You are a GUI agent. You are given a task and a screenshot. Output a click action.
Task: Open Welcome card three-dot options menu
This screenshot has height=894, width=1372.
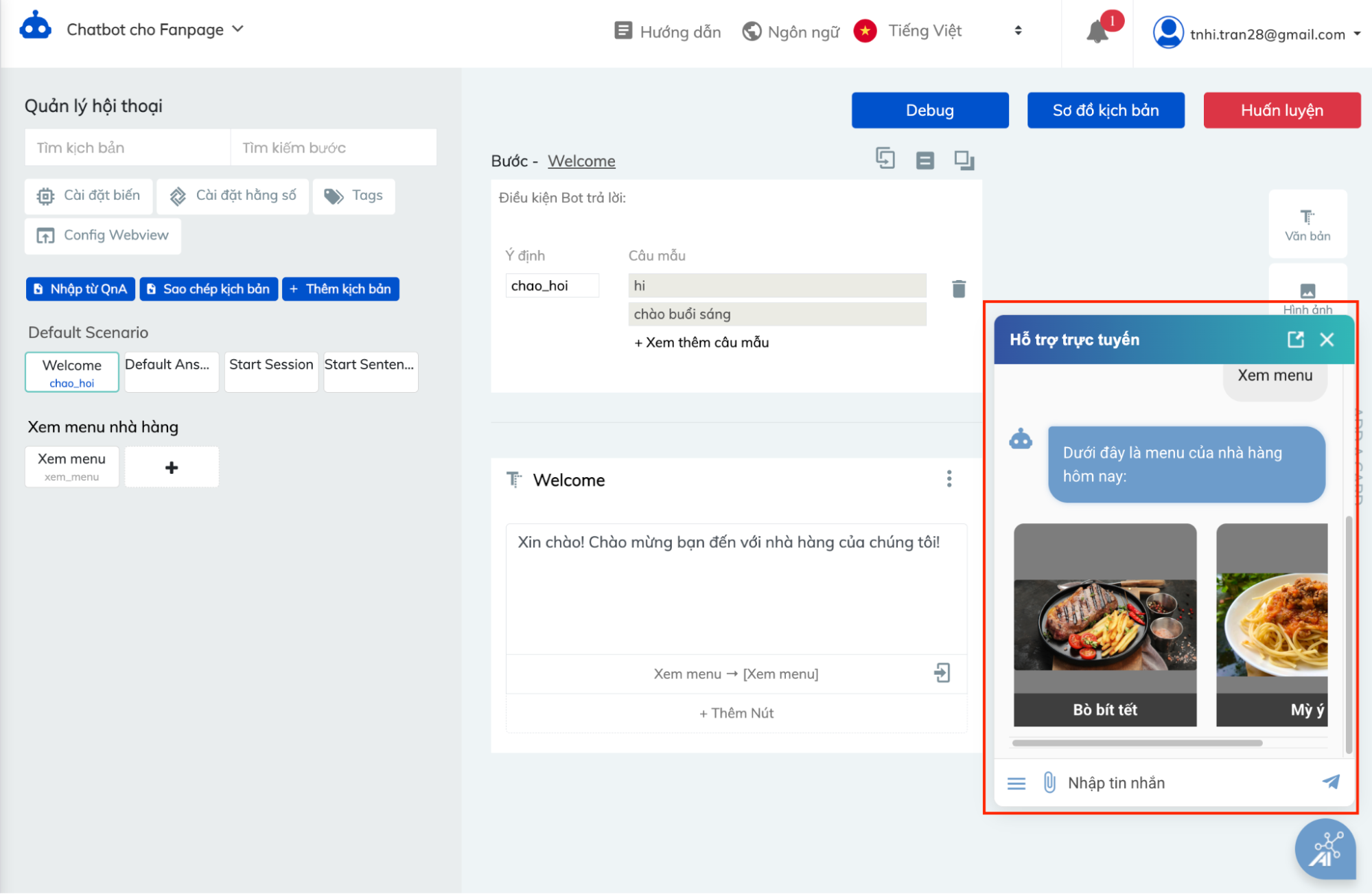pyautogui.click(x=949, y=479)
